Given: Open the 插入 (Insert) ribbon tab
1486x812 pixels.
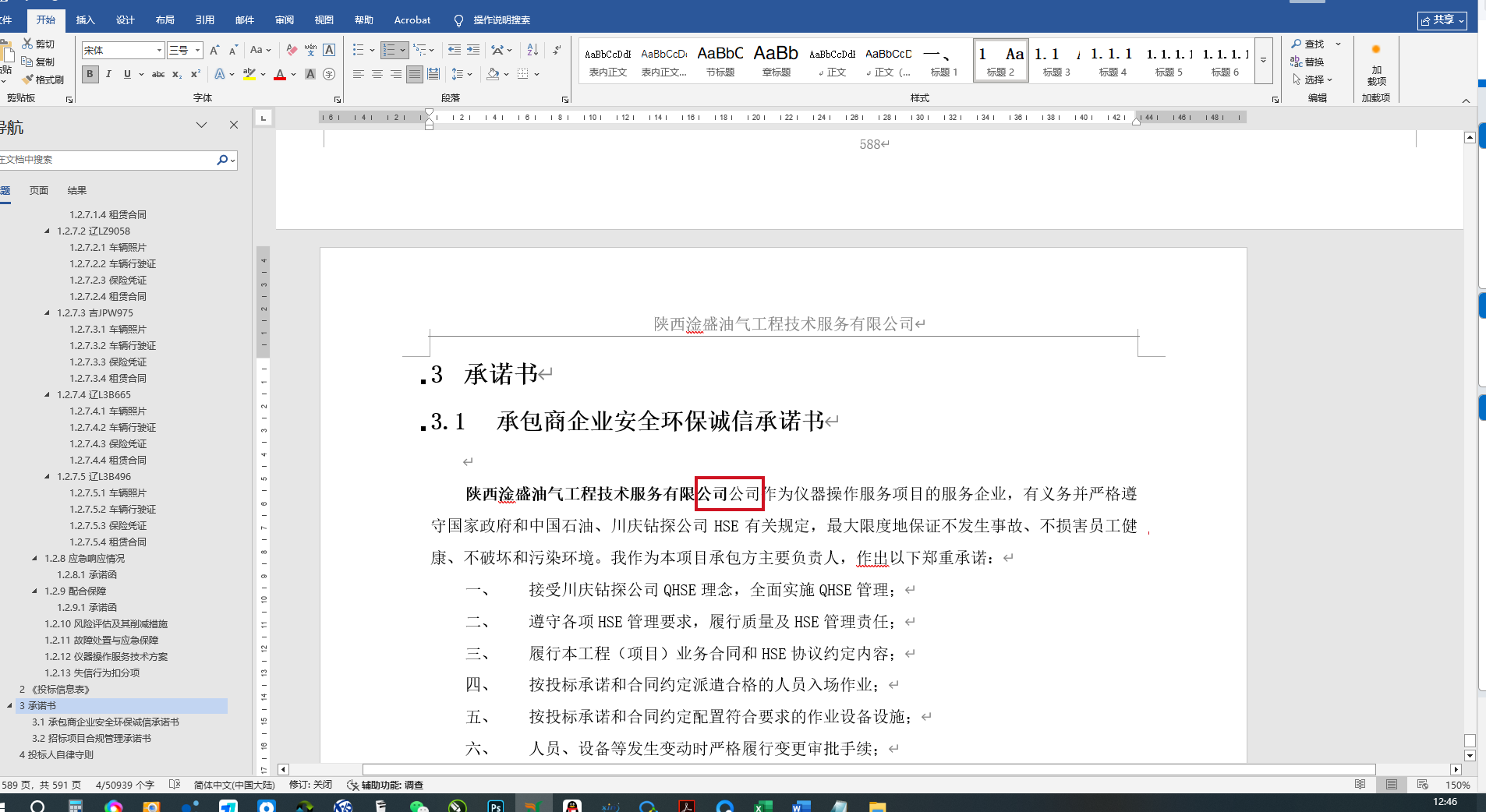Looking at the screenshot, I should (x=86, y=19).
